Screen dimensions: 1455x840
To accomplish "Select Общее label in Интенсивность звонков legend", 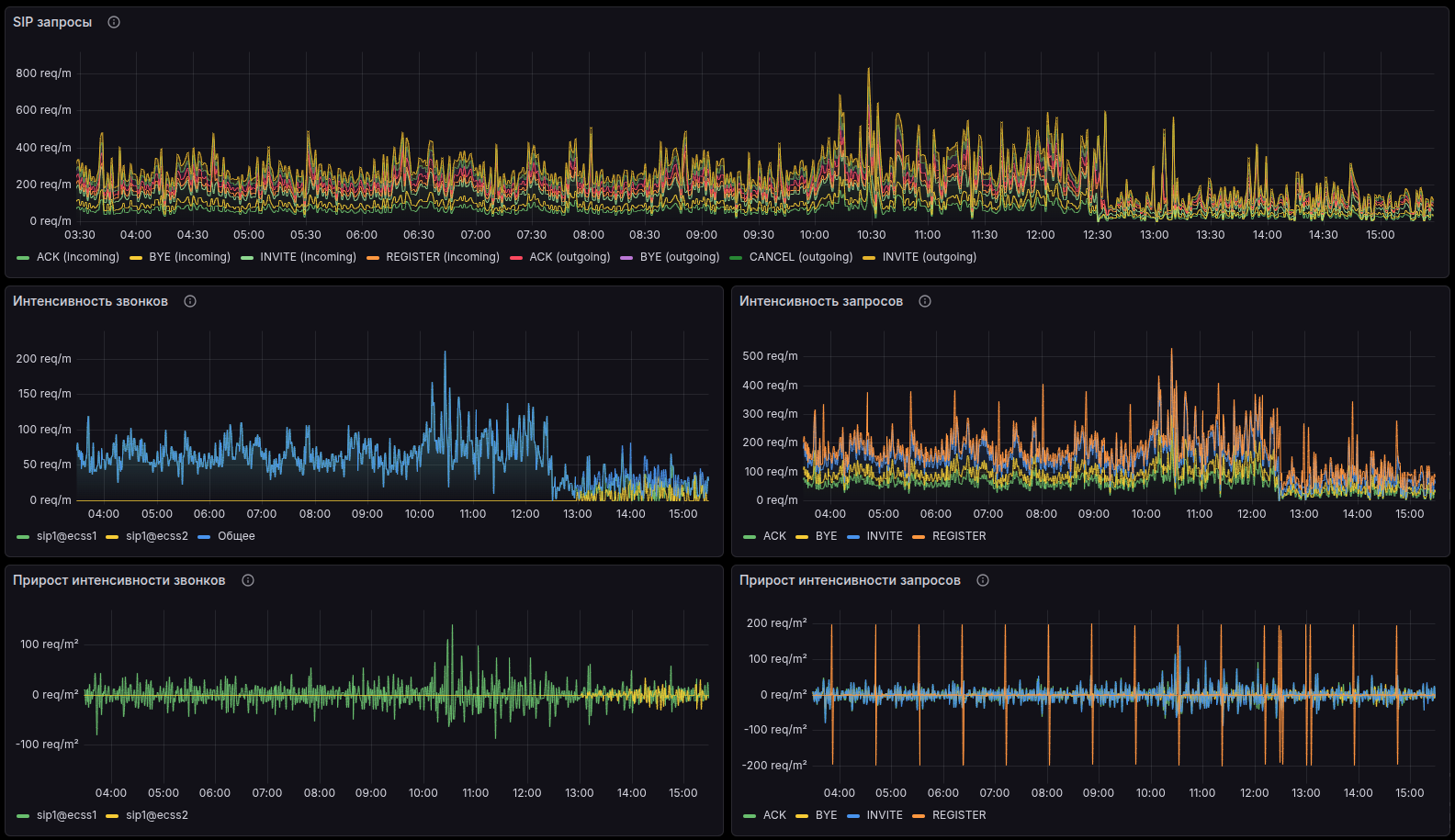I will pos(236,536).
